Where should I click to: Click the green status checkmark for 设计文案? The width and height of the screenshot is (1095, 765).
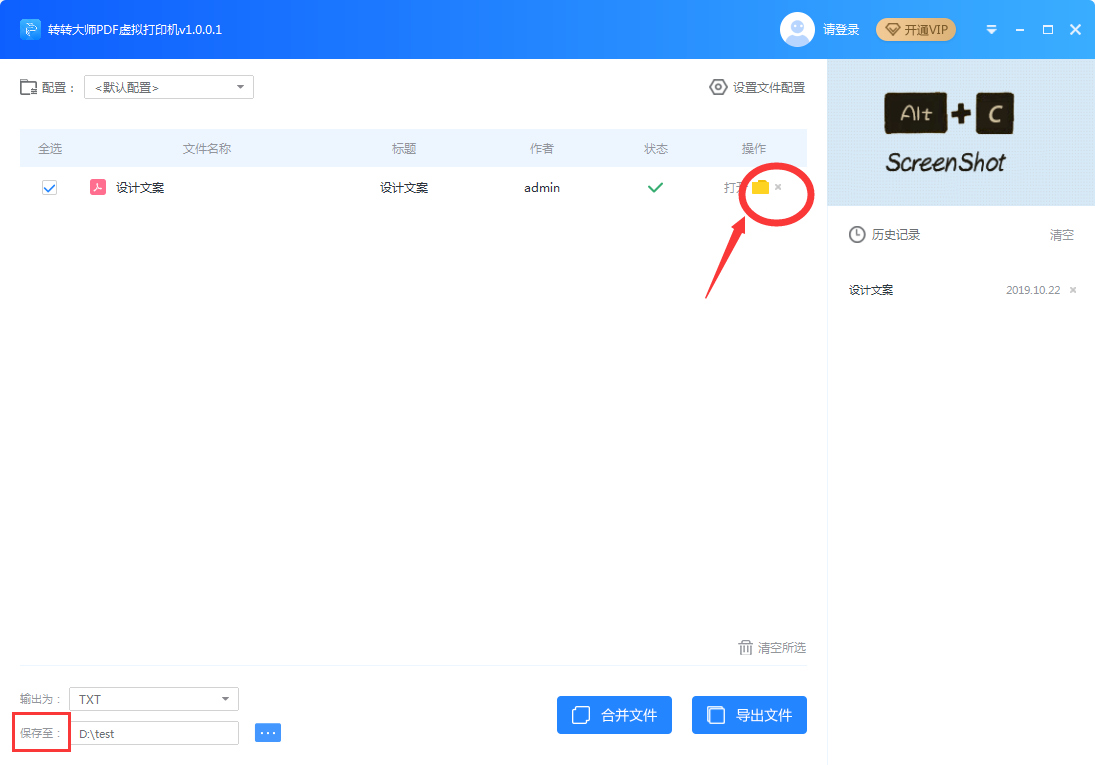[655, 187]
